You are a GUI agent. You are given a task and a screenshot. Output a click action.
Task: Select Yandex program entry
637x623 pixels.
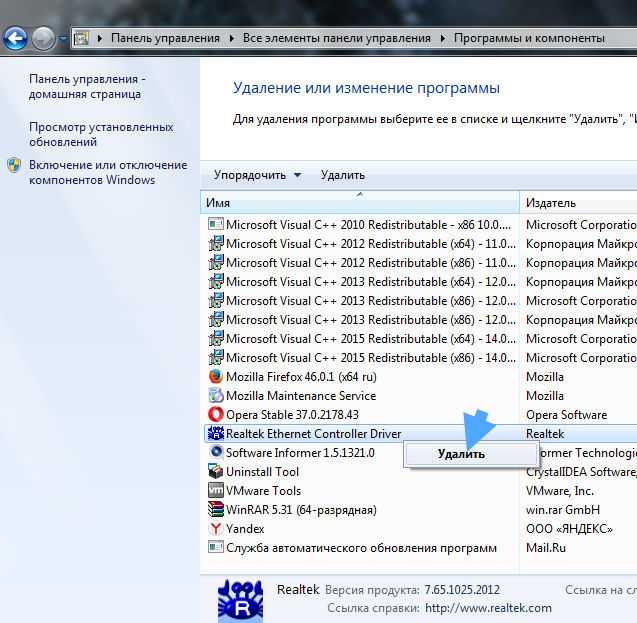click(x=418, y=529)
